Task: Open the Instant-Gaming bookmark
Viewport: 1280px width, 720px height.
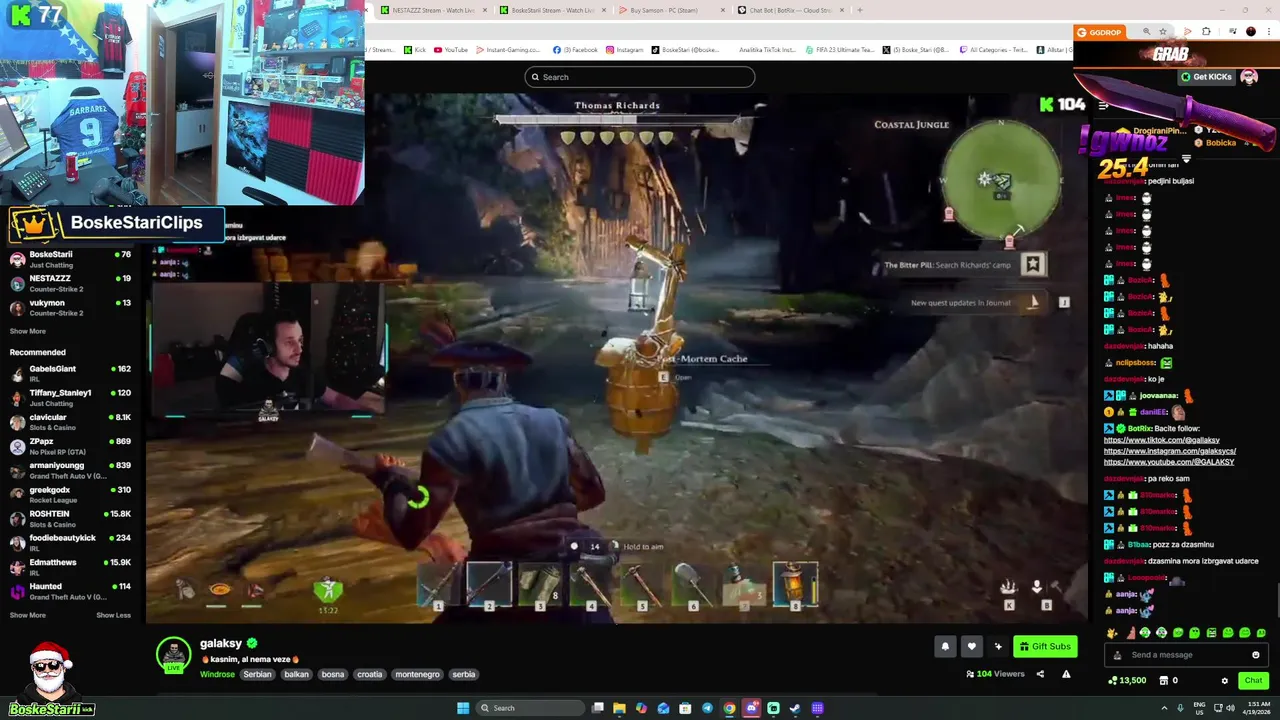Action: point(507,50)
